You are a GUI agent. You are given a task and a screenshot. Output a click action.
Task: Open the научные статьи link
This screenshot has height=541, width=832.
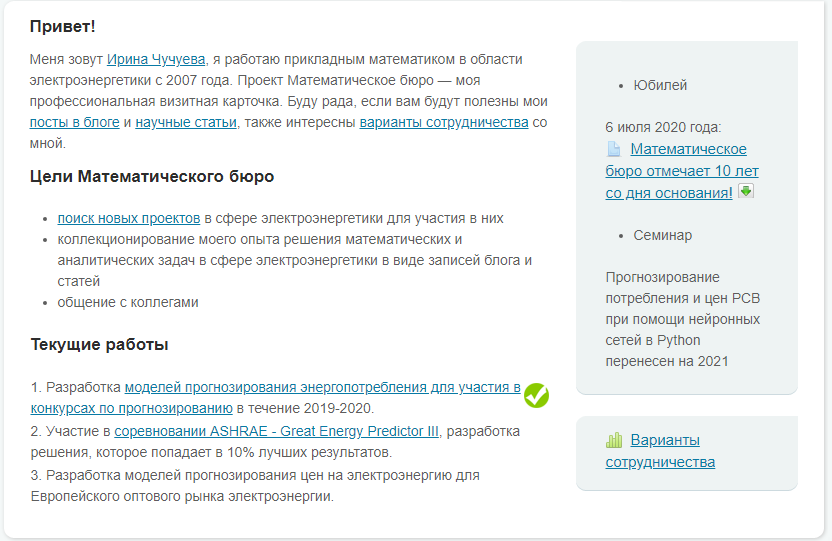click(x=186, y=122)
